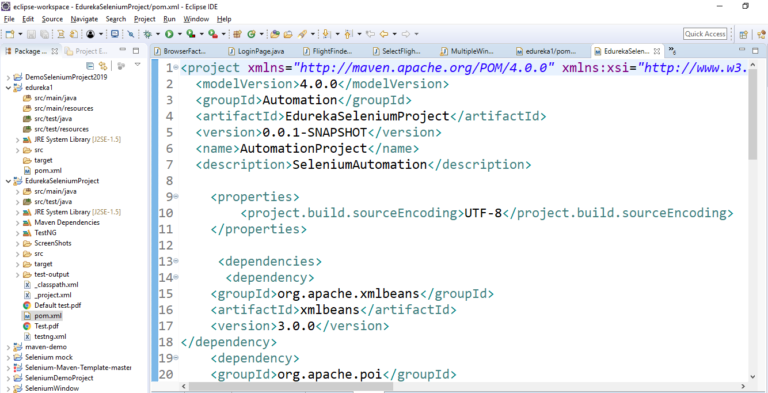
Task: Open the Coverage dropdown arrow
Action: pos(202,34)
